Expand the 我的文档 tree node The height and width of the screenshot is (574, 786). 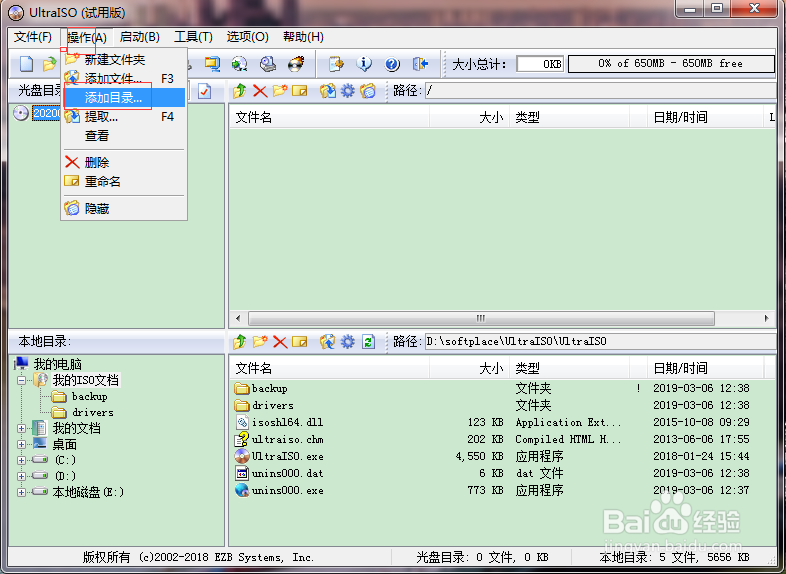(x=21, y=429)
